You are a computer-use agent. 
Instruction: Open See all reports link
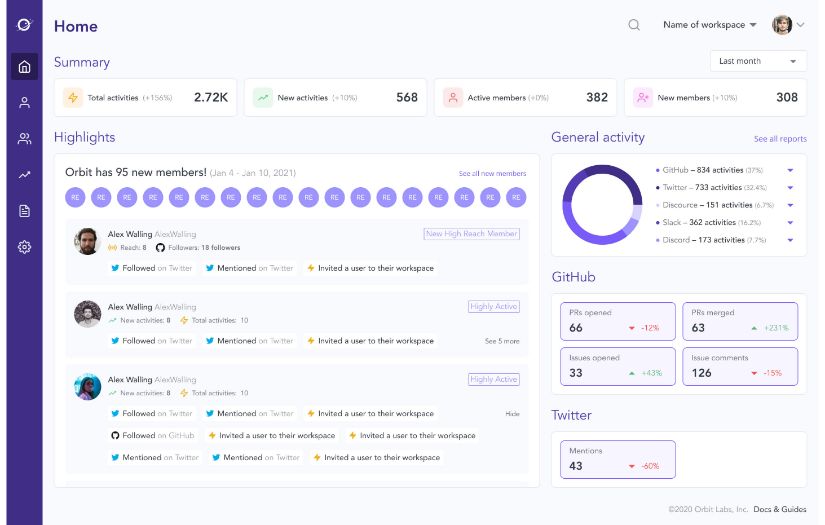point(780,139)
